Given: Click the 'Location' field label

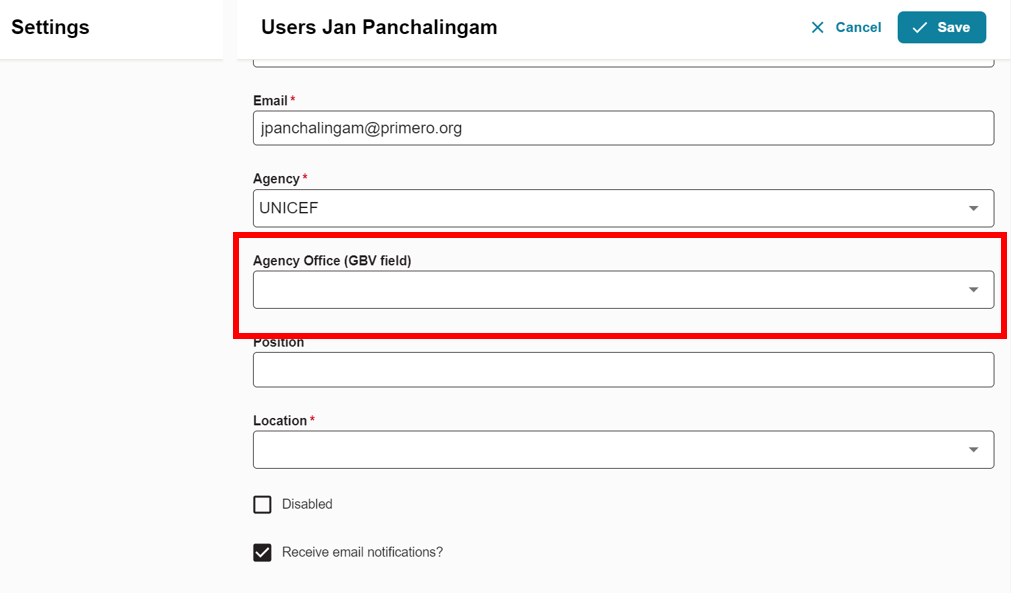Looking at the screenshot, I should pyautogui.click(x=280, y=420).
